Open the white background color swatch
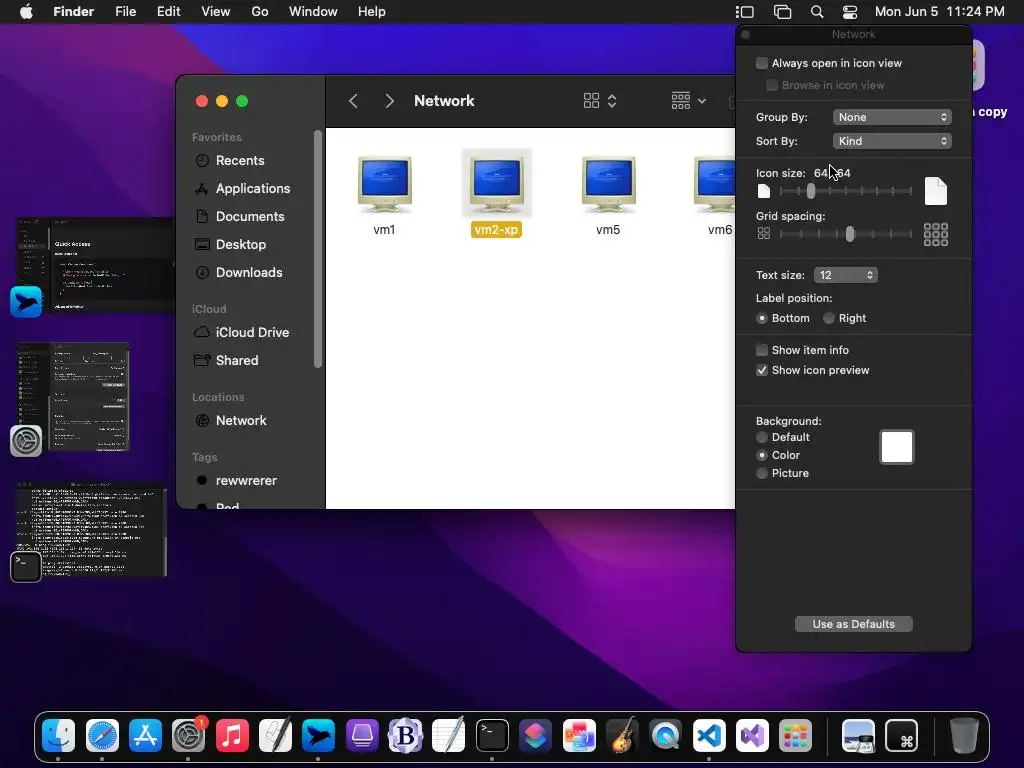The width and height of the screenshot is (1024, 768). click(897, 447)
